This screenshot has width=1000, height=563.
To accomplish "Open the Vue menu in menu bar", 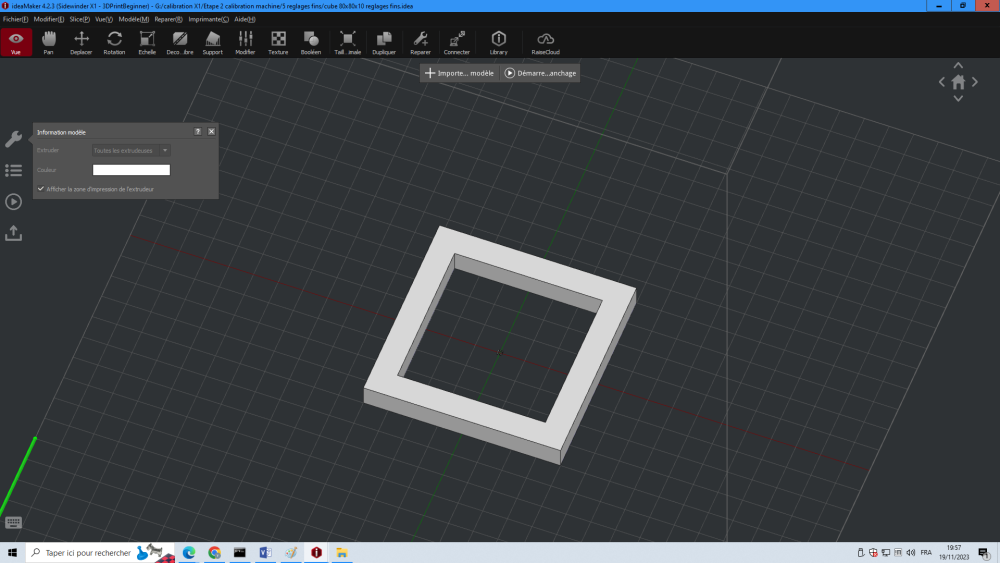I will coord(104,19).
